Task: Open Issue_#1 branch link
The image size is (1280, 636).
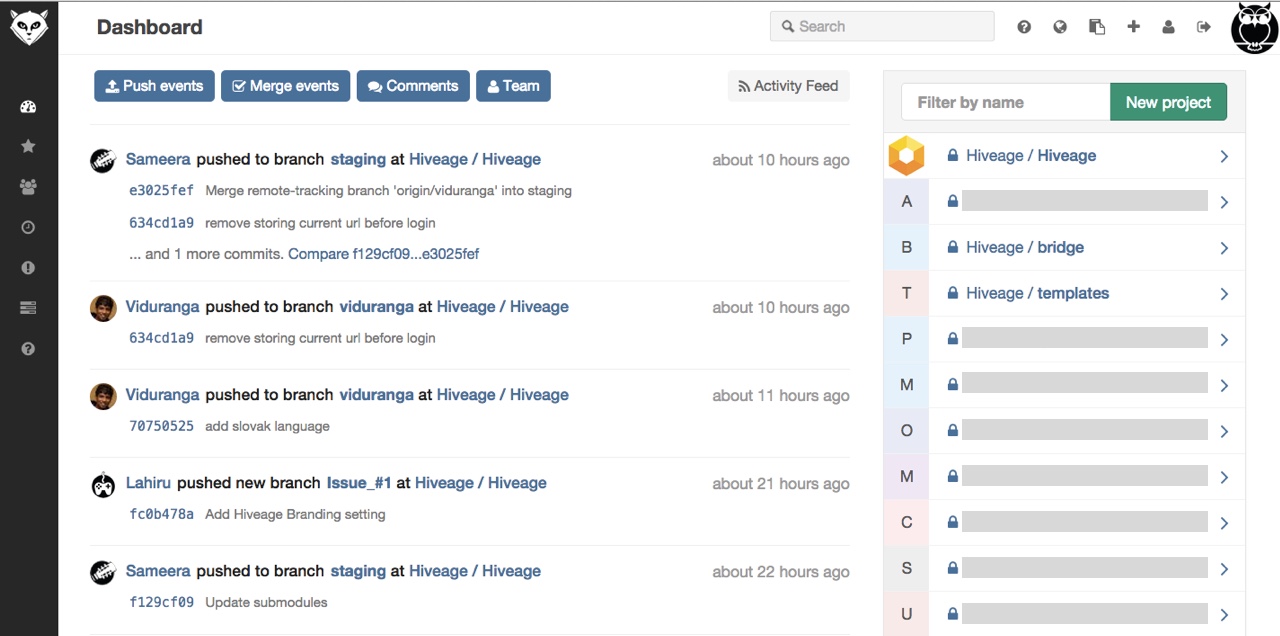Action: point(359,483)
